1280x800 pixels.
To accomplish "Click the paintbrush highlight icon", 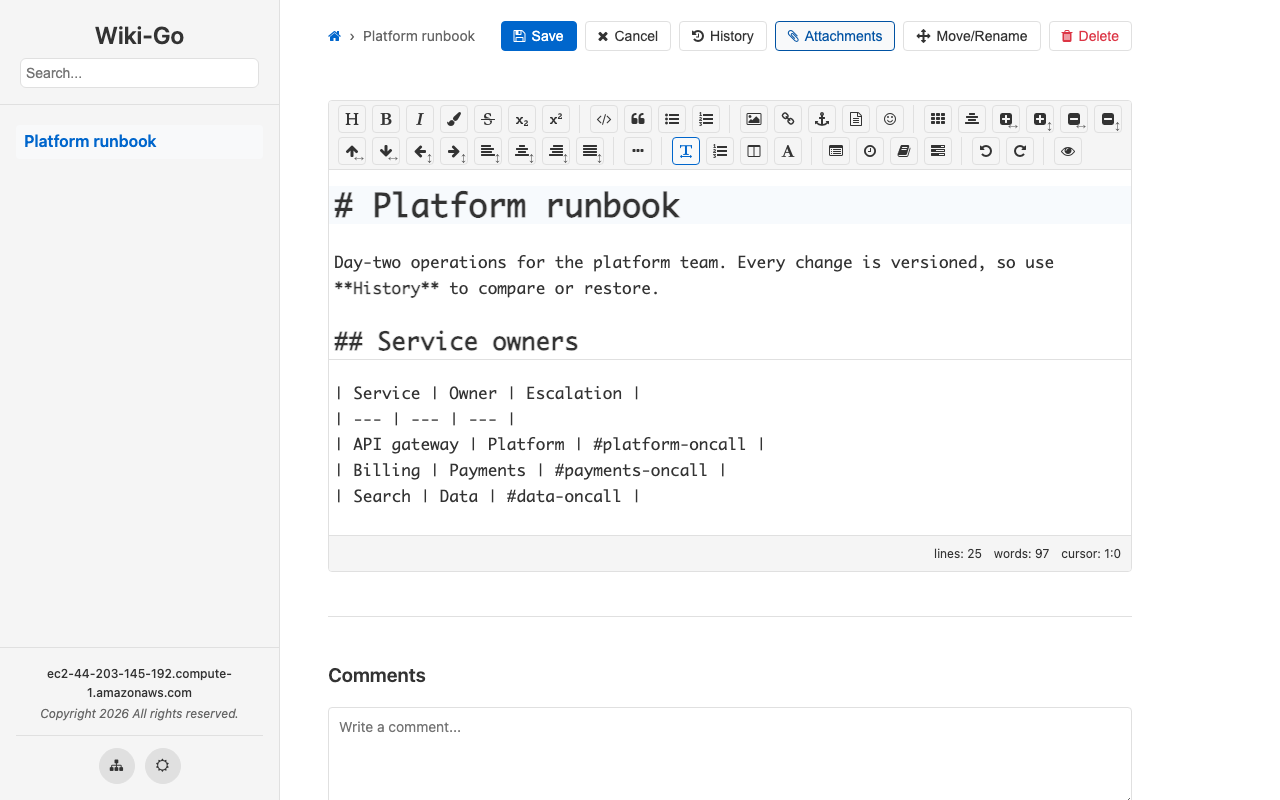I will click(454, 119).
